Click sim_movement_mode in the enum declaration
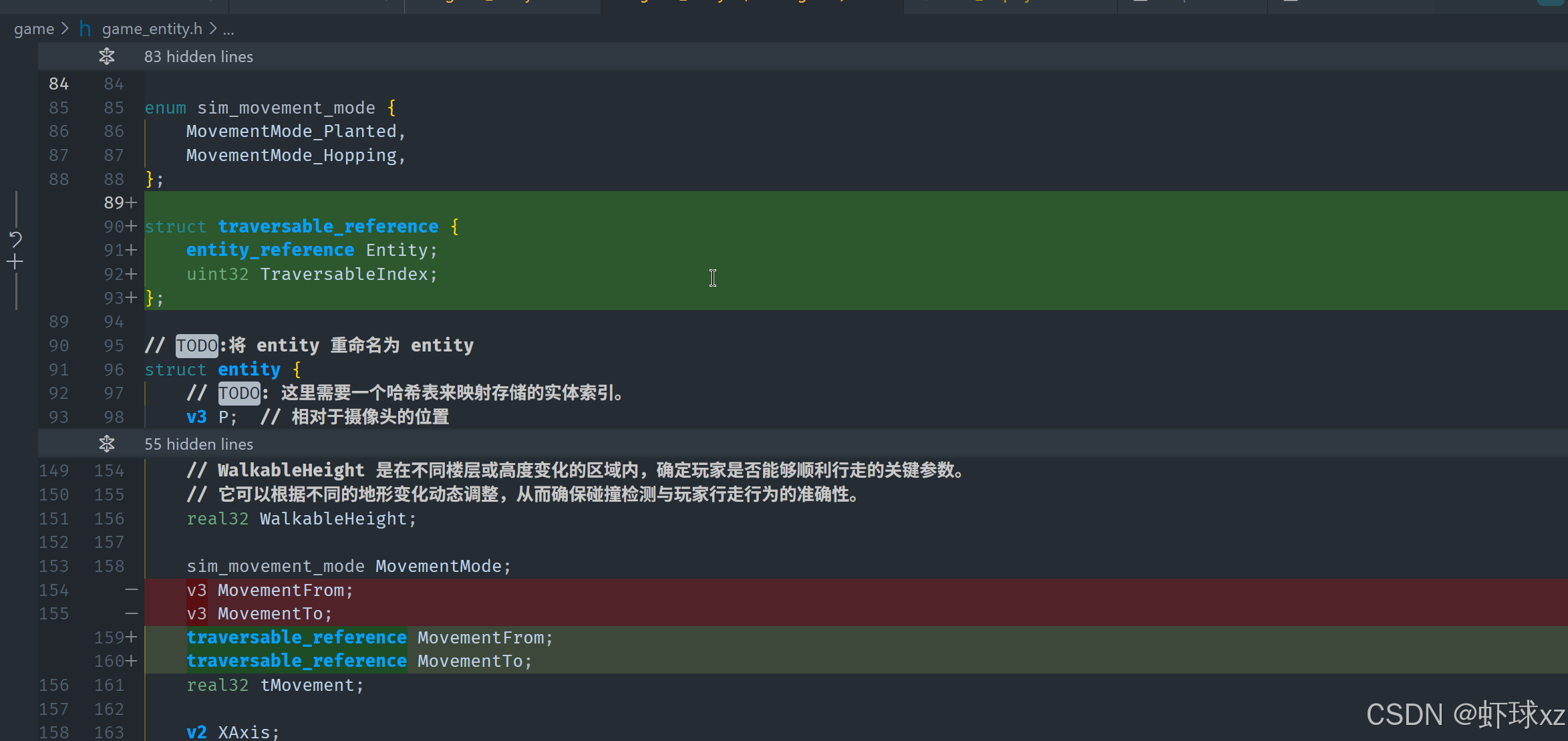Viewport: 1568px width, 741px height. (x=286, y=108)
